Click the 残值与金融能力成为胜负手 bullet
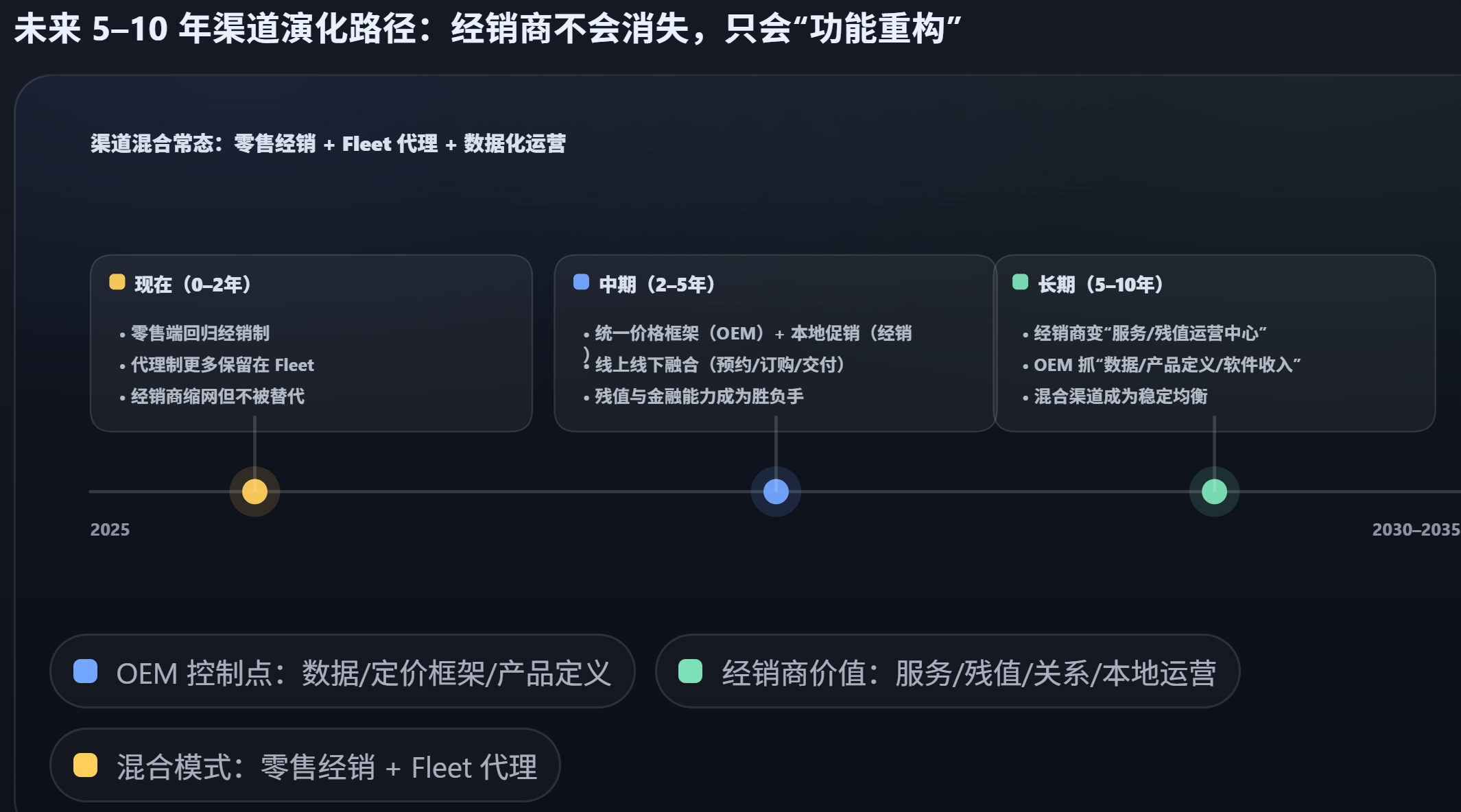Screen dimensions: 1461x812 [698, 396]
